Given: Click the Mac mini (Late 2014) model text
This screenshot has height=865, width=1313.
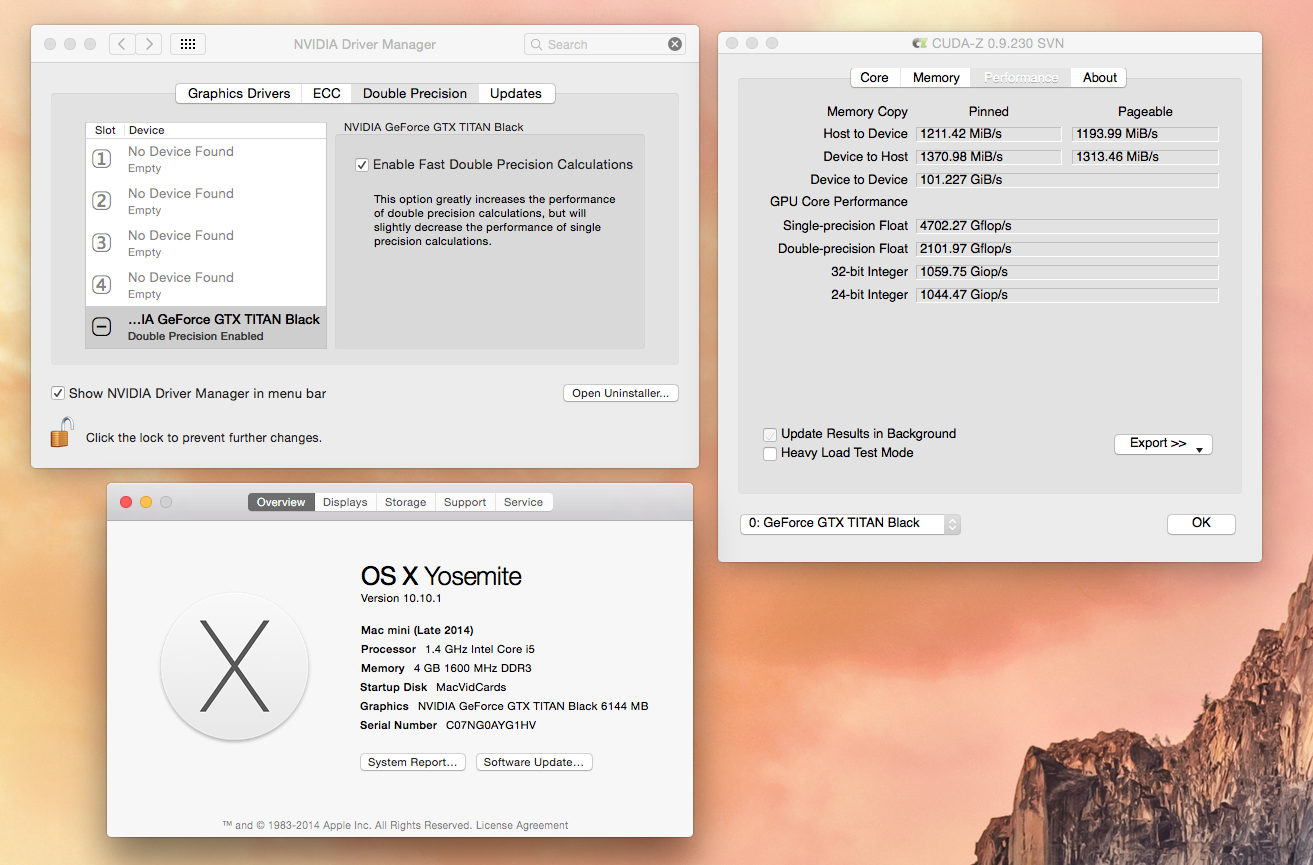Looking at the screenshot, I should (x=417, y=630).
